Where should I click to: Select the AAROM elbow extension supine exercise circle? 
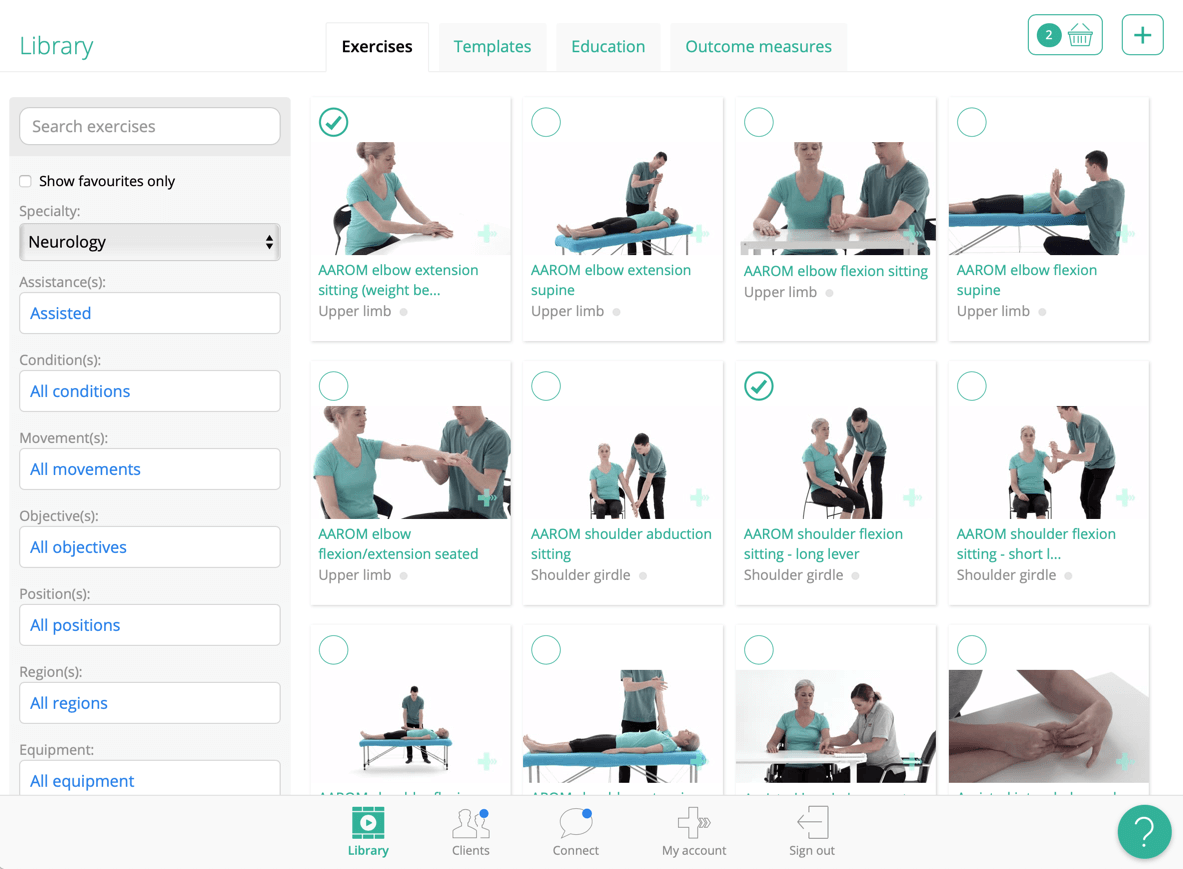click(546, 122)
